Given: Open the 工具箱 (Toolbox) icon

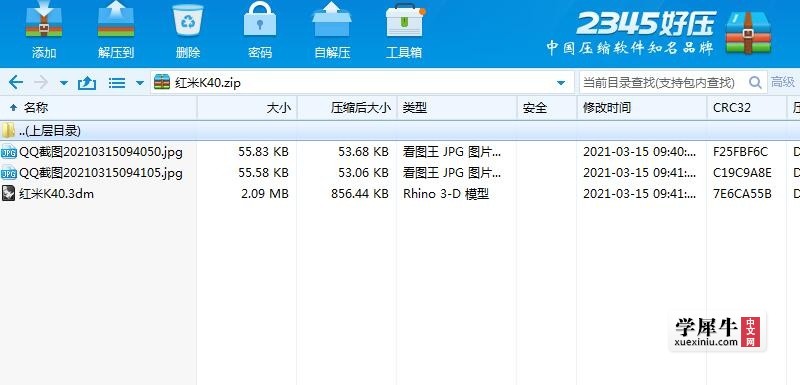Looking at the screenshot, I should tap(405, 20).
